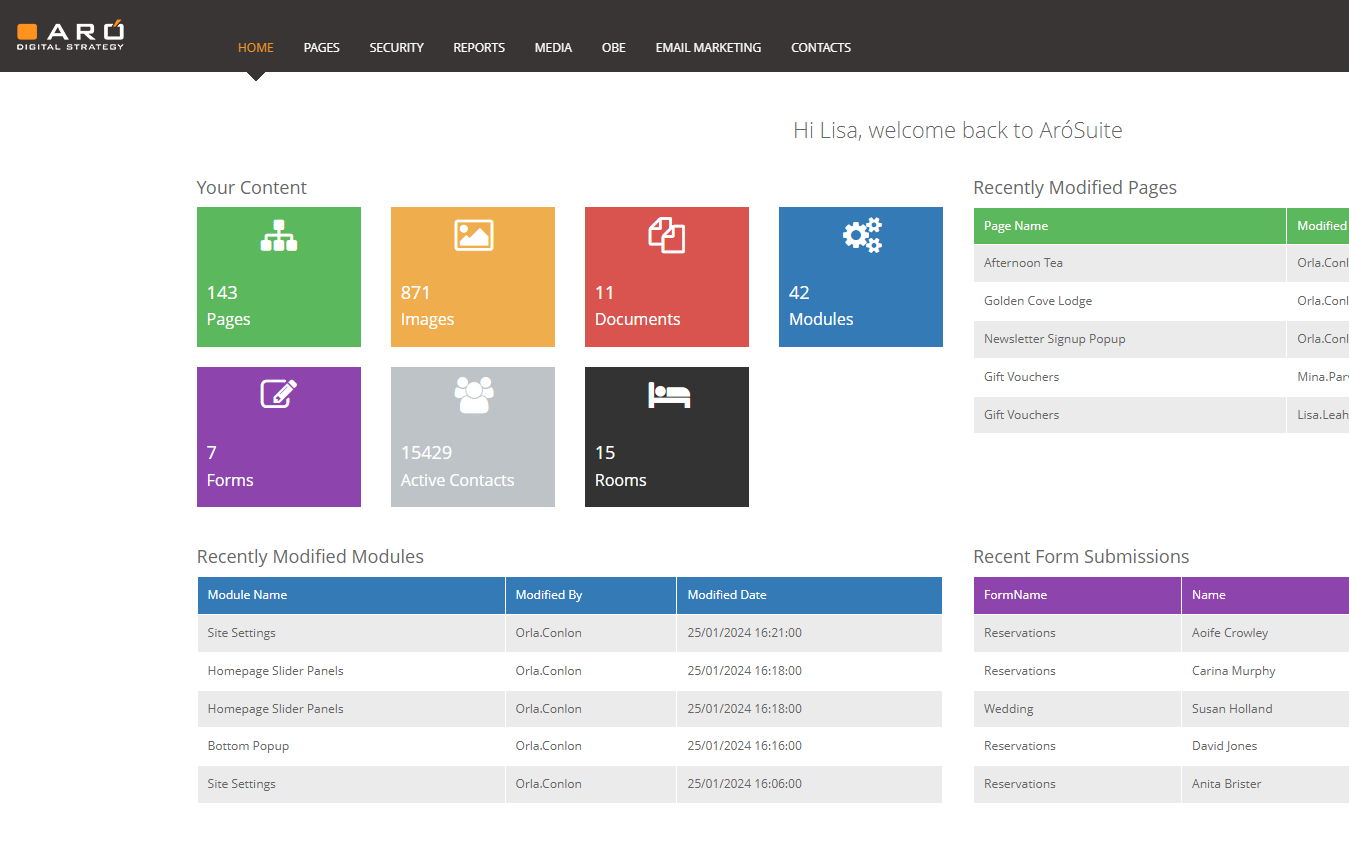Screen dimensions: 1349x844
Task: Go to the Reports menu
Action: tap(479, 47)
